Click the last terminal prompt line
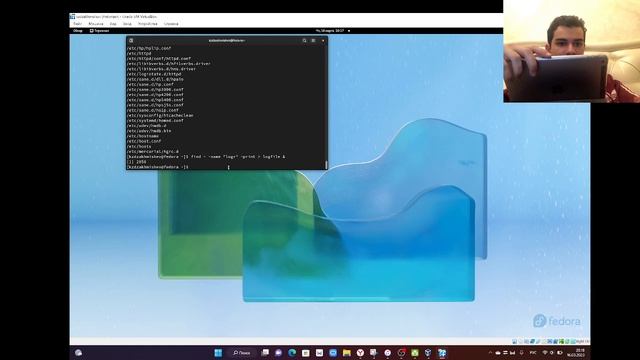 pos(158,167)
